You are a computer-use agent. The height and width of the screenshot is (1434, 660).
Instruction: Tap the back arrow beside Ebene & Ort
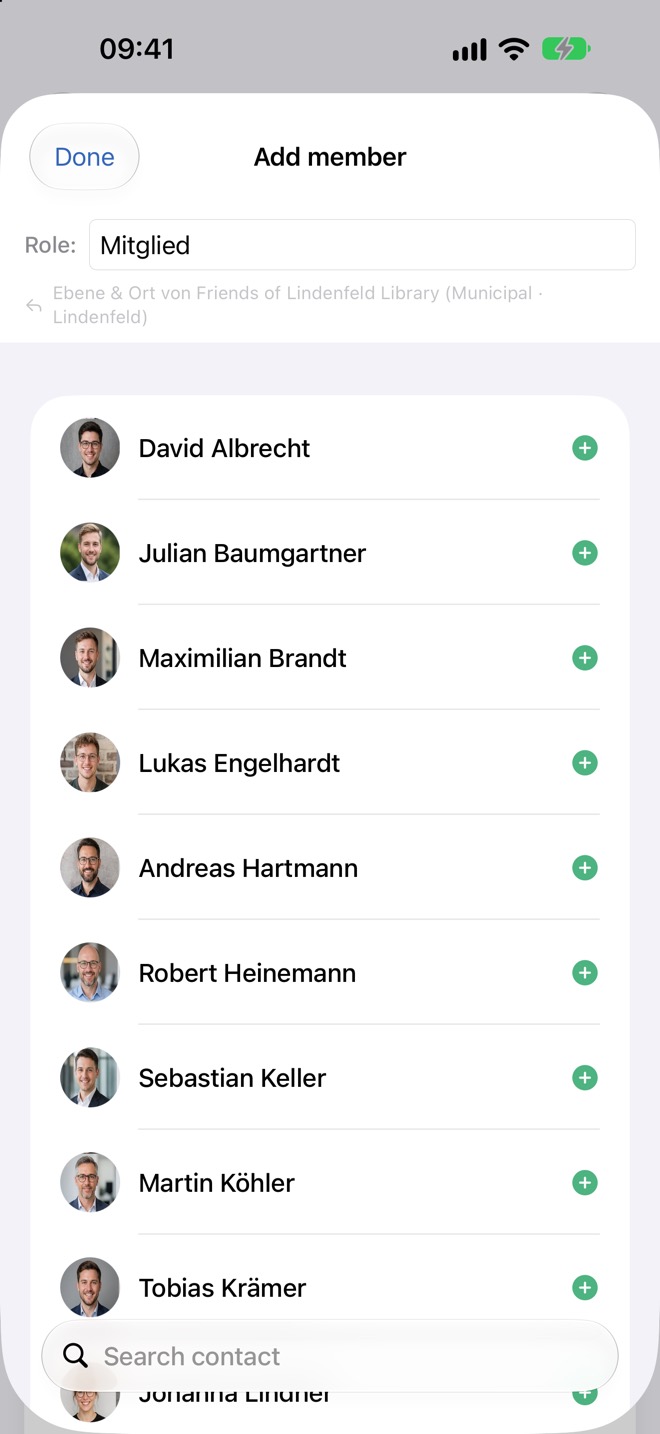pyautogui.click(x=34, y=306)
